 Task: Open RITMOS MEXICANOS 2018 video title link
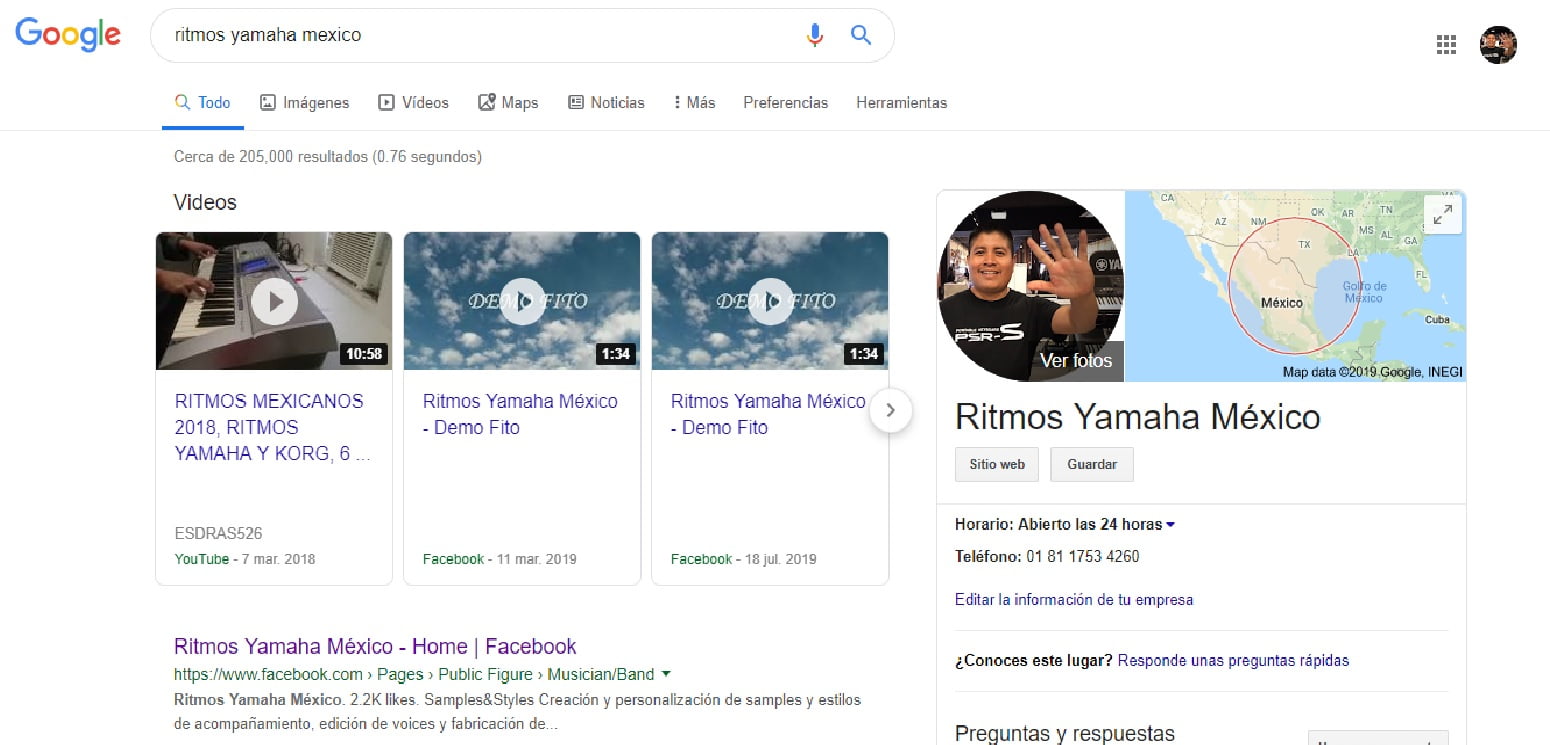click(x=274, y=427)
